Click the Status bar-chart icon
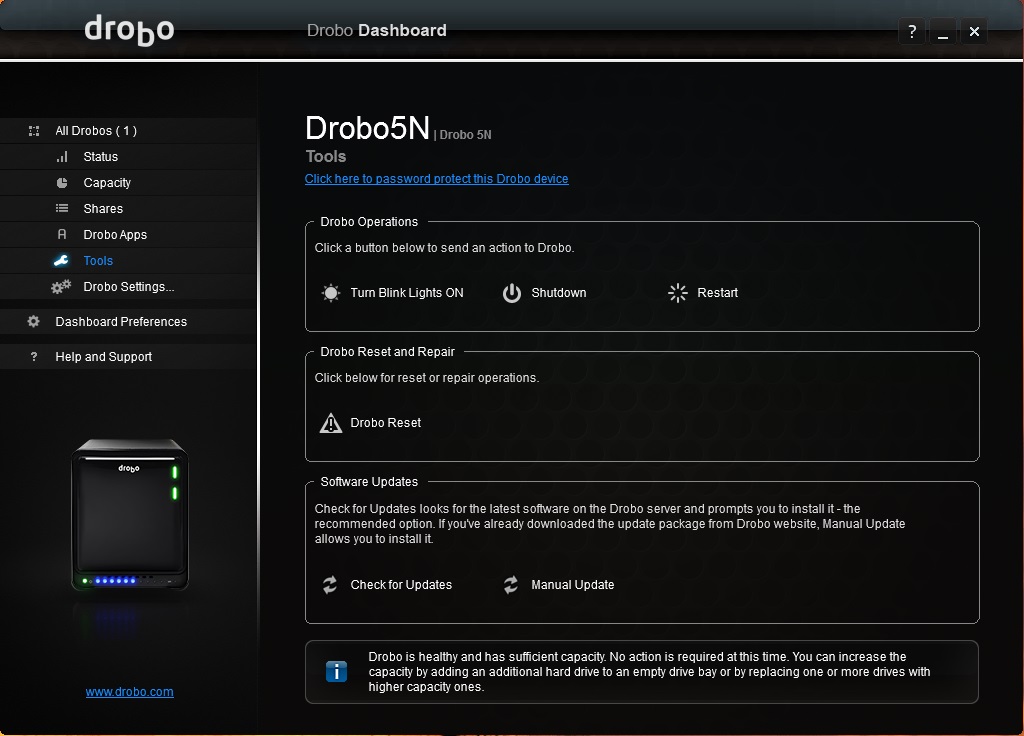 click(62, 157)
